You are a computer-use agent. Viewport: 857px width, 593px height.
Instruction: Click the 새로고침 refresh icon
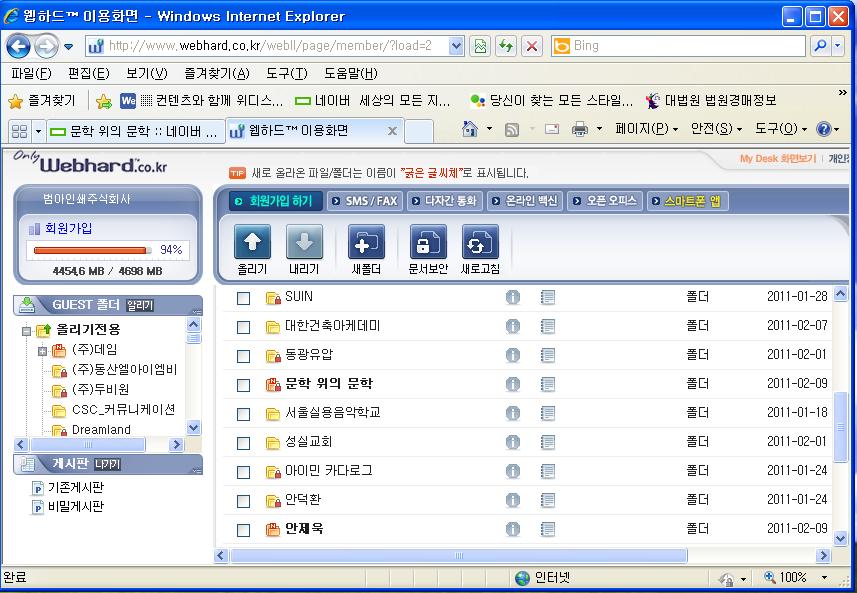coord(480,243)
